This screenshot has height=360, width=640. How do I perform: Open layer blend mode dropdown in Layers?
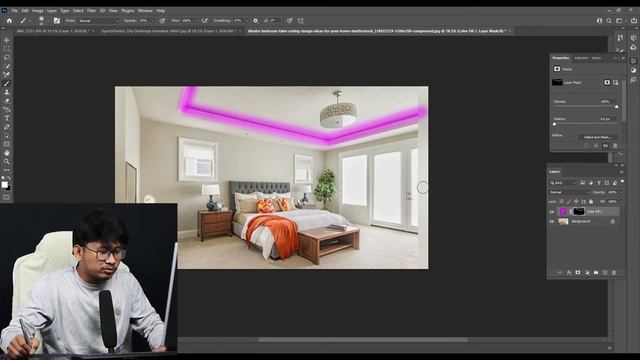click(x=569, y=192)
